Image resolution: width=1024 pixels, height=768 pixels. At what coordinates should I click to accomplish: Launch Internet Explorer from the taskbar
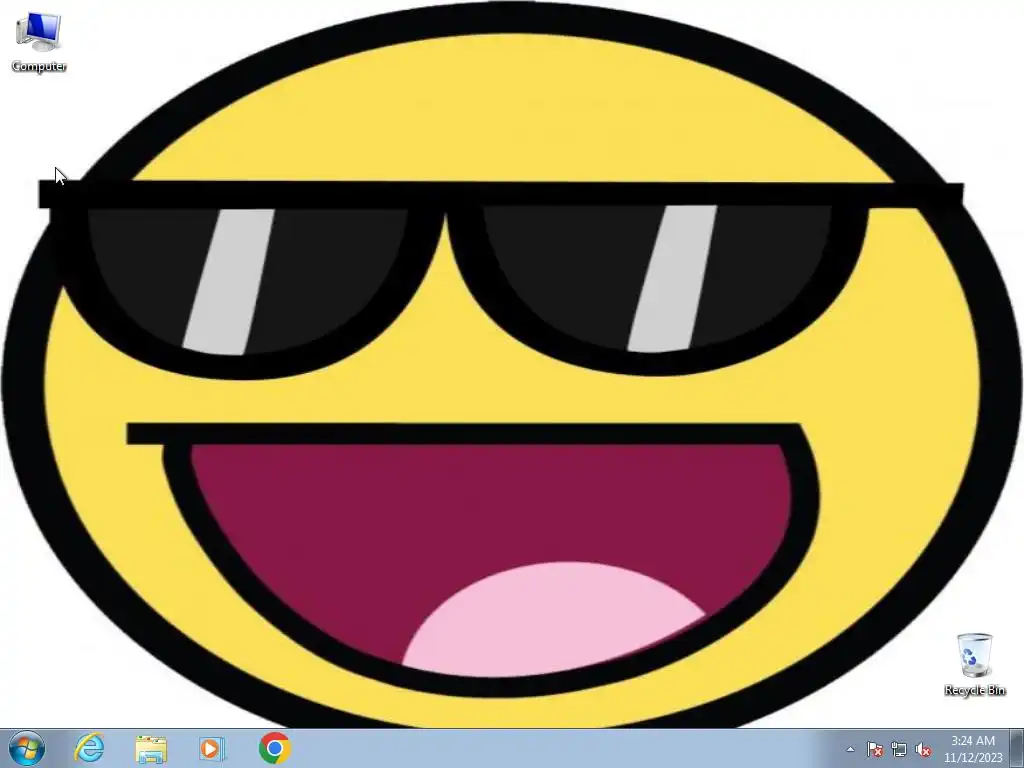89,748
